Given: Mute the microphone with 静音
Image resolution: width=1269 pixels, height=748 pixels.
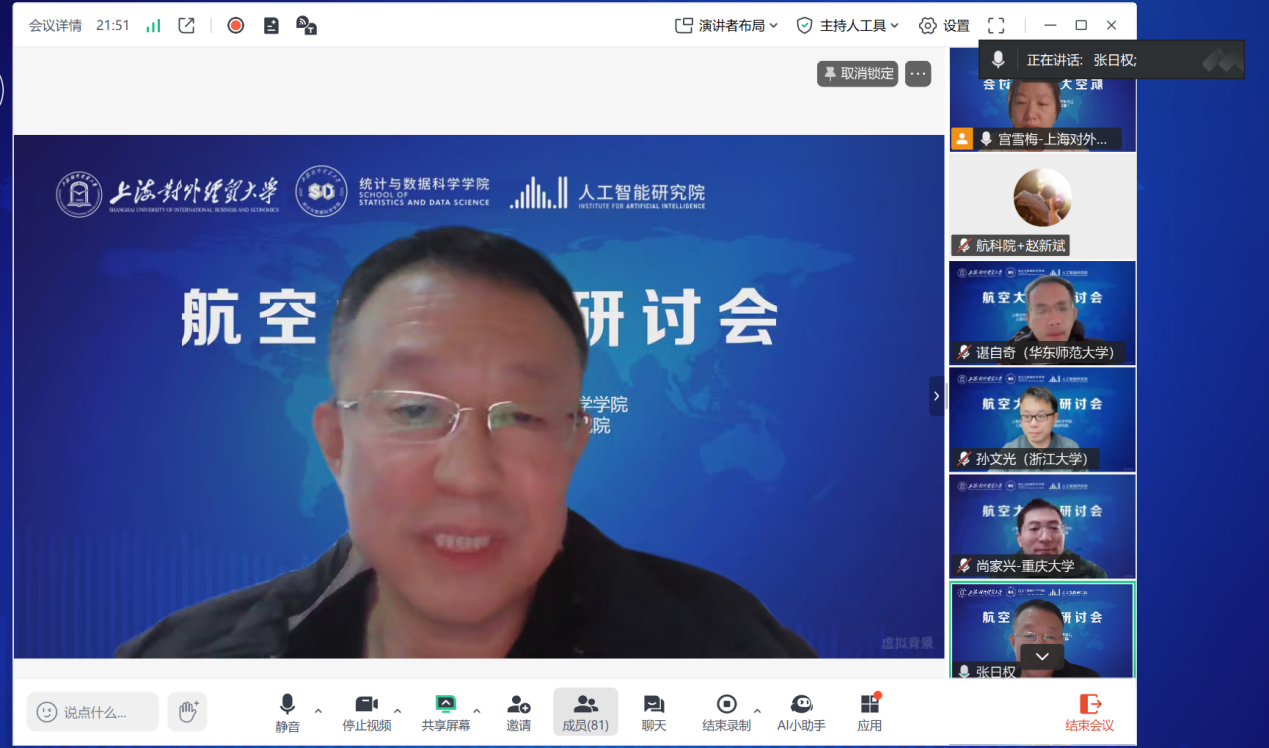Looking at the screenshot, I should [x=287, y=712].
